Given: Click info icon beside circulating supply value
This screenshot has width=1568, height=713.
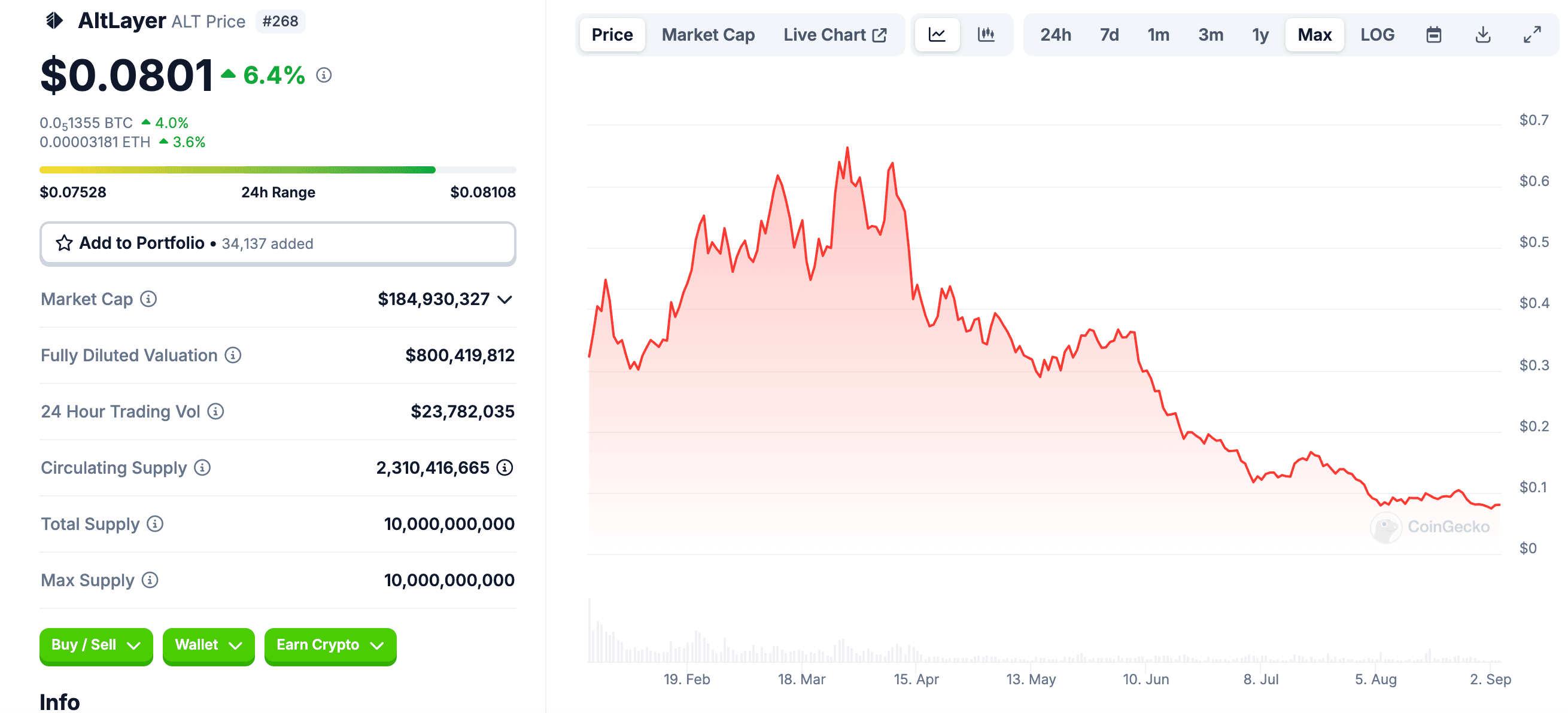Looking at the screenshot, I should click(x=505, y=467).
